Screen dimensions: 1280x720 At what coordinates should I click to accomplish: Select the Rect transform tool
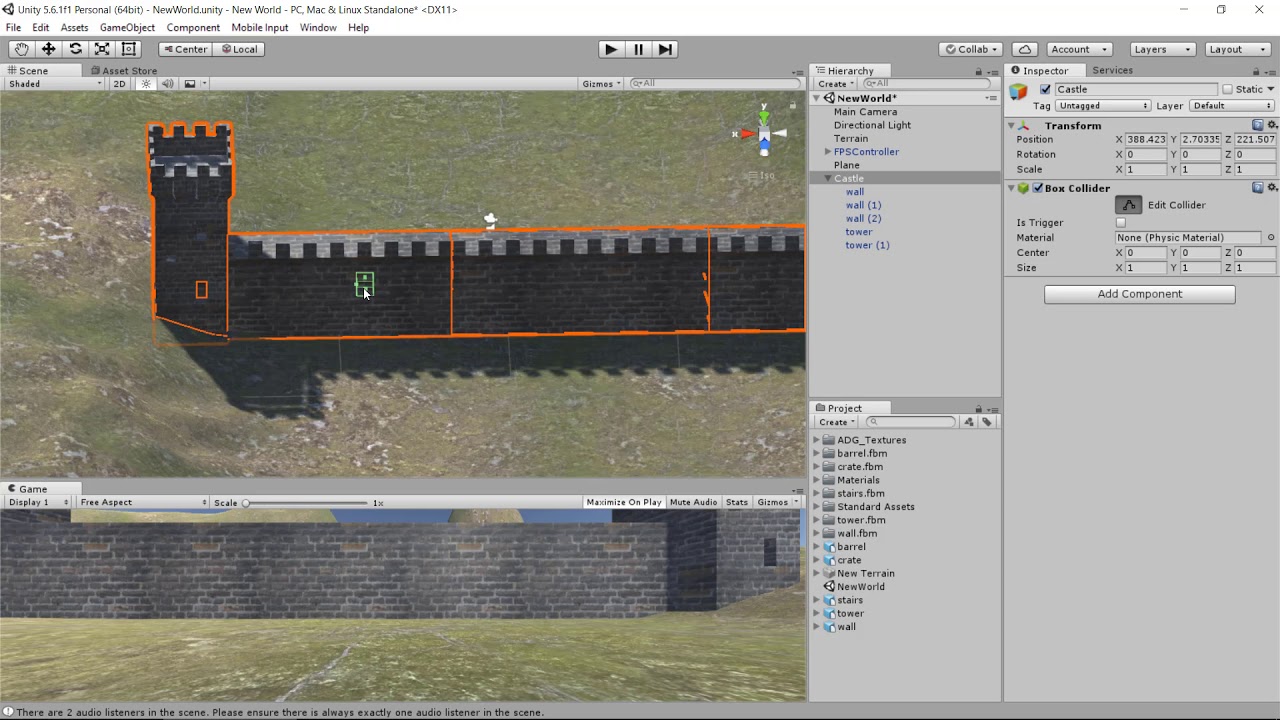[x=129, y=49]
